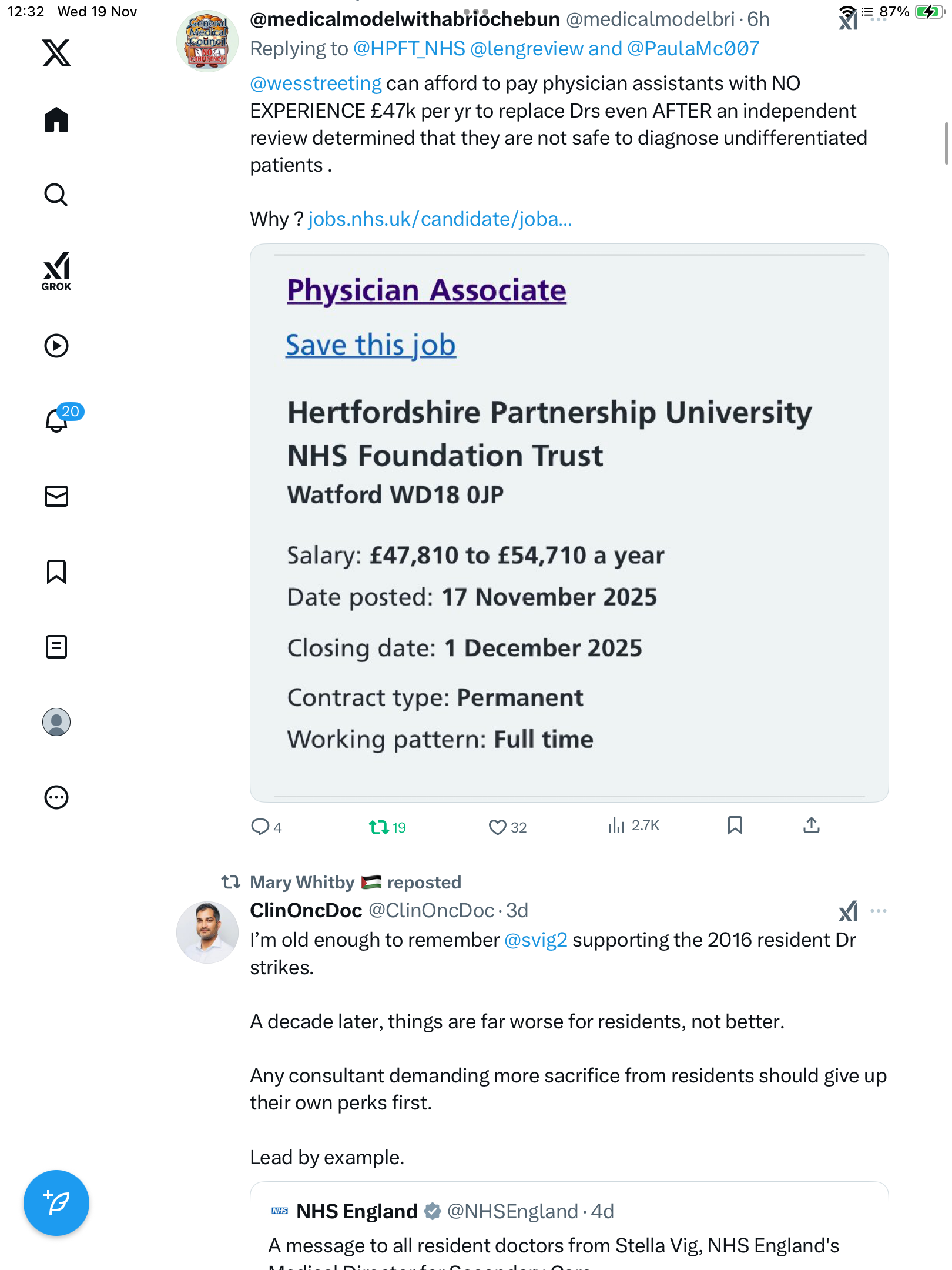The height and width of the screenshot is (1270, 952).
Task: Repost the tweet with 19 reposts
Action: [378, 827]
